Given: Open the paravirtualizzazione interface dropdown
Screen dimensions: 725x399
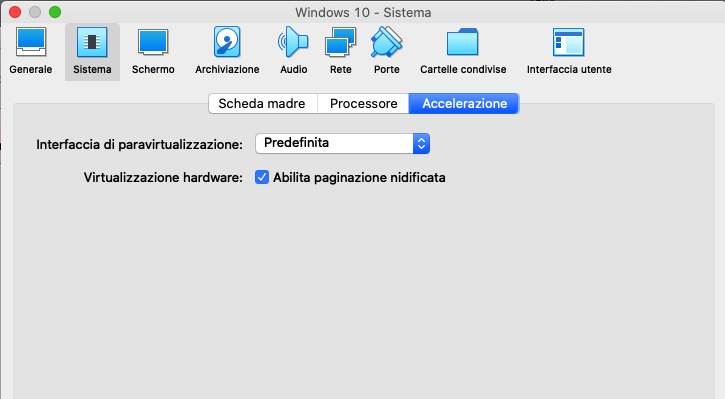Looking at the screenshot, I should [343, 143].
